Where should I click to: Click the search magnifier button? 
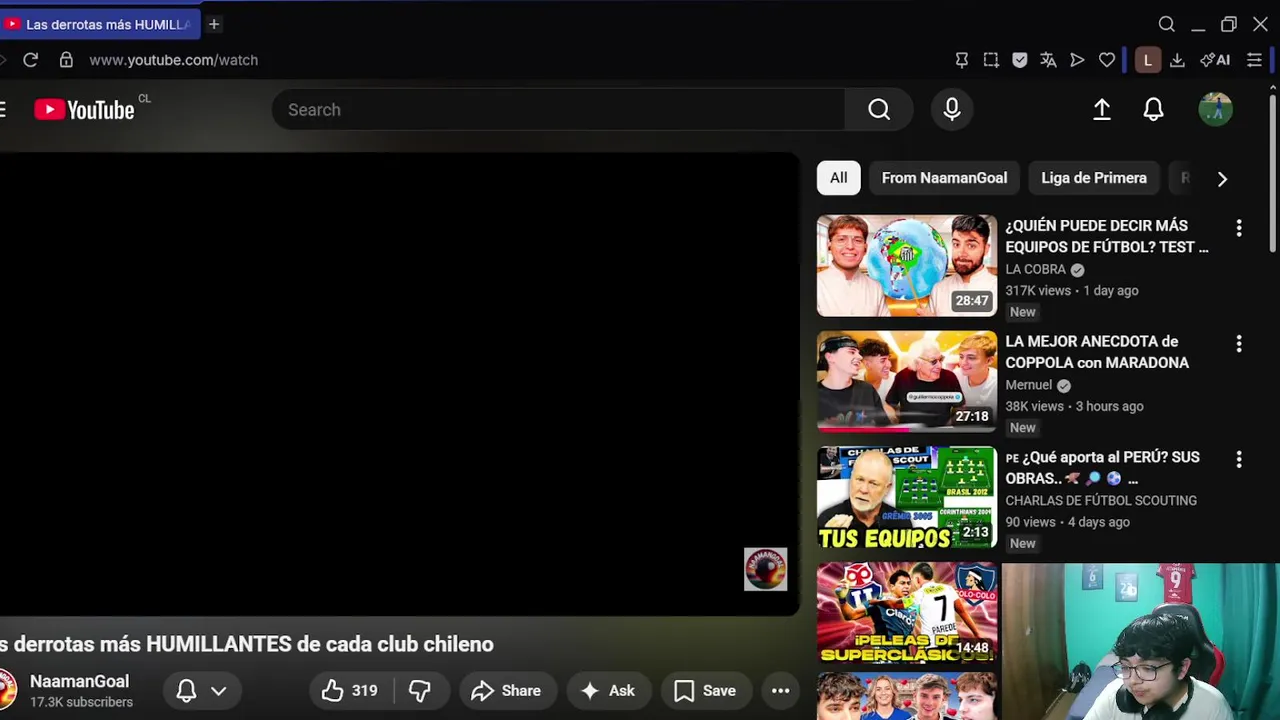(879, 110)
